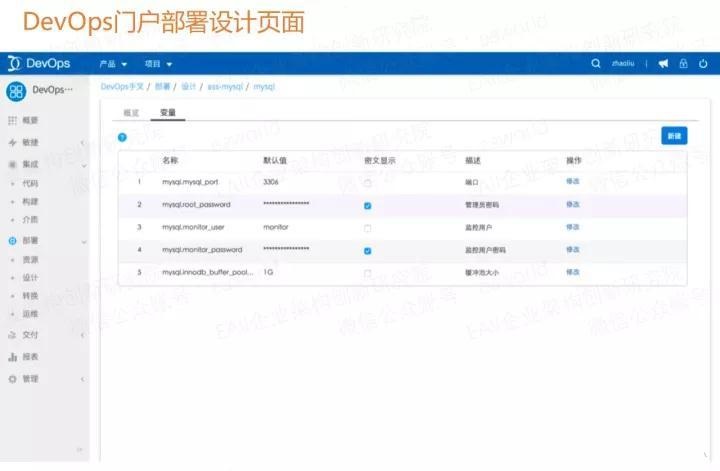Open 报表 reports in sidebar

29,357
